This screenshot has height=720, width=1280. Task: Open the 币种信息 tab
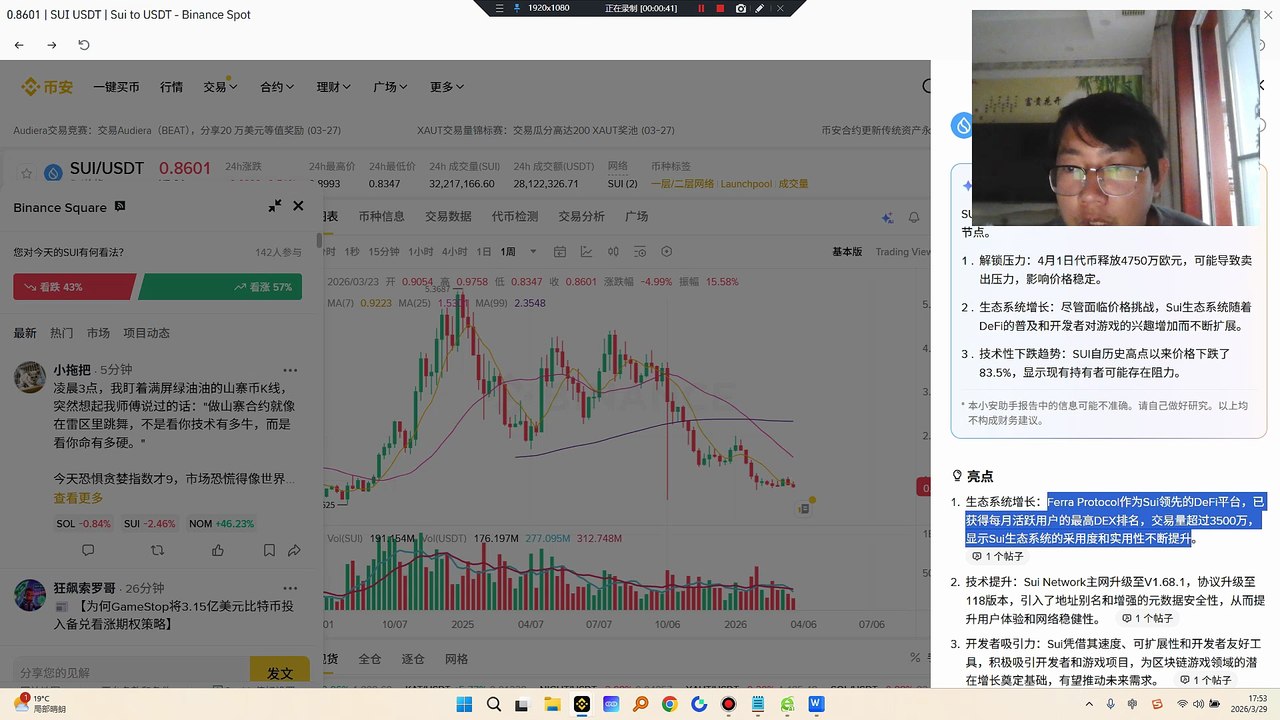coord(381,216)
